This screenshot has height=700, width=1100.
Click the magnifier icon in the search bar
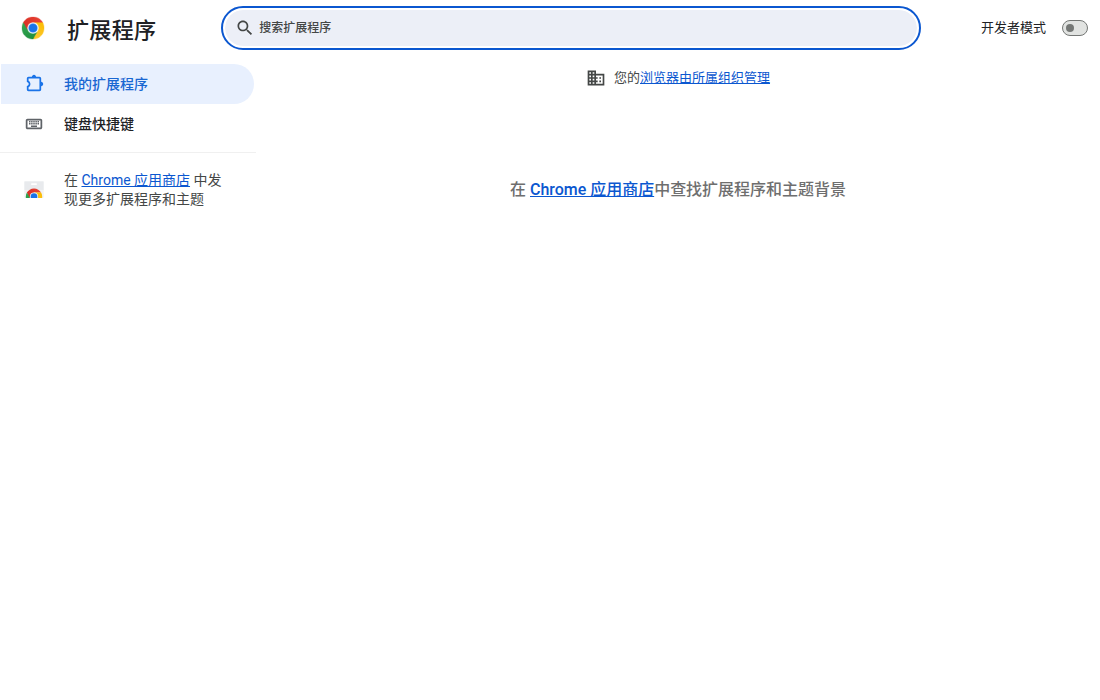[244, 27]
